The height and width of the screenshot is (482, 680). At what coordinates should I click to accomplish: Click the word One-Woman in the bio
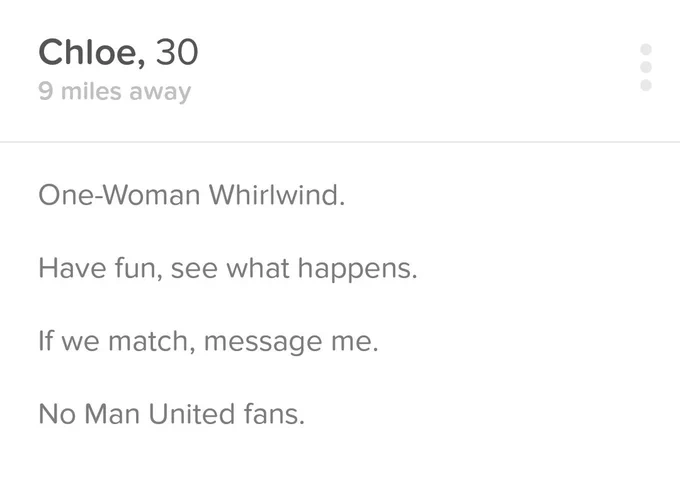tap(119, 195)
